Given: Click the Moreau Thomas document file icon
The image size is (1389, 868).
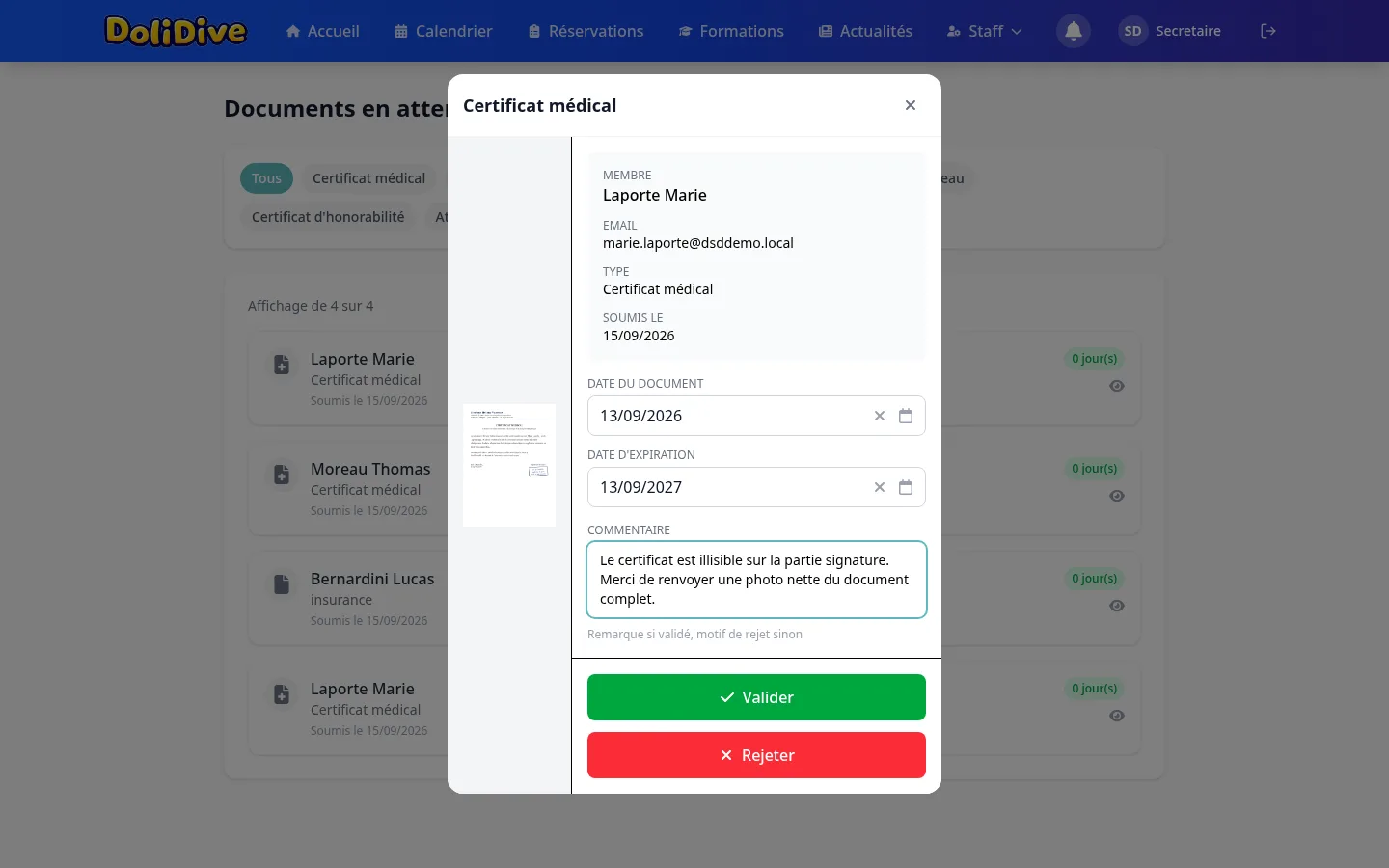Looking at the screenshot, I should click(282, 475).
